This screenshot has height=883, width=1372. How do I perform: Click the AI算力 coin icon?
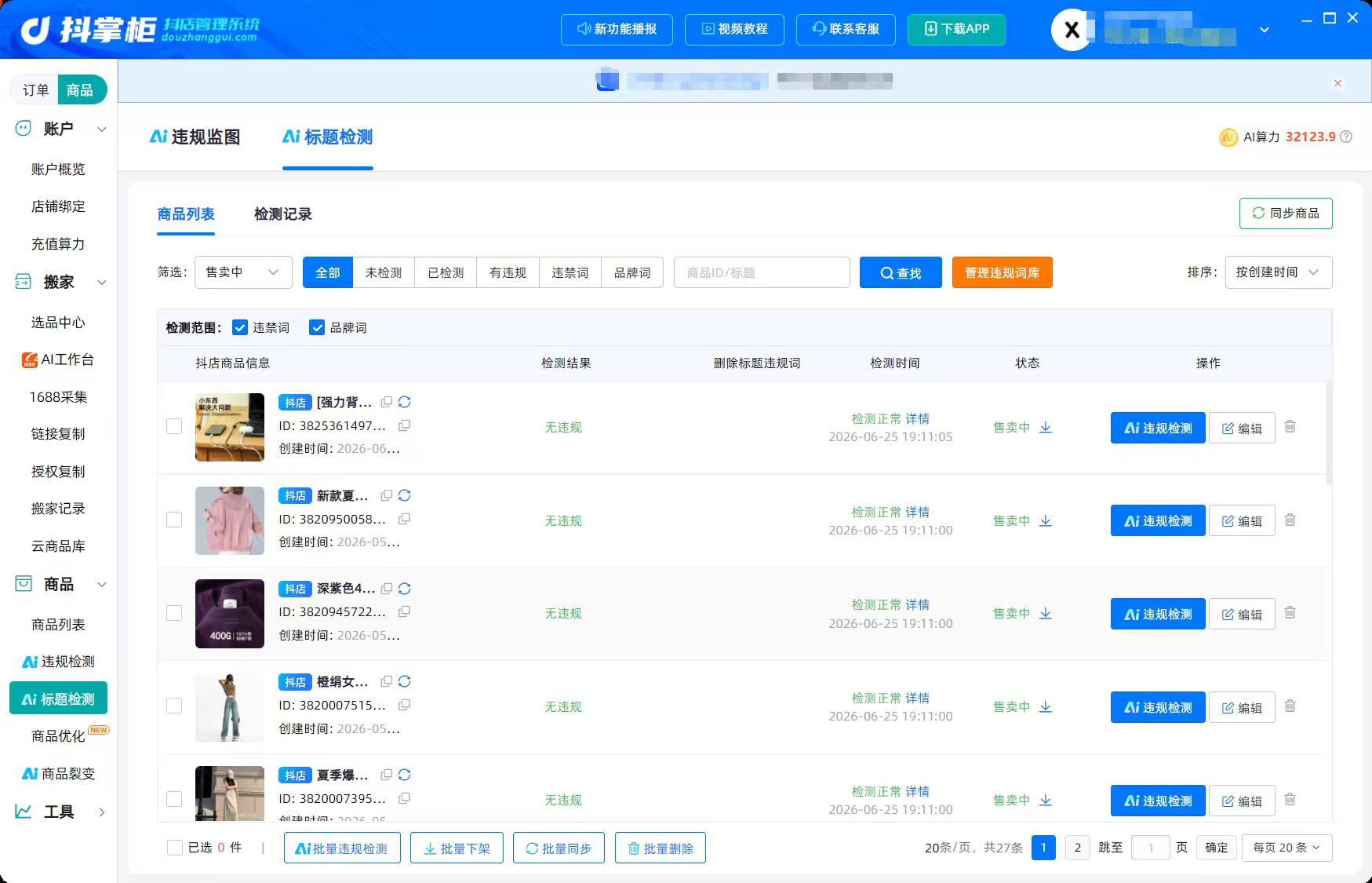[1228, 137]
